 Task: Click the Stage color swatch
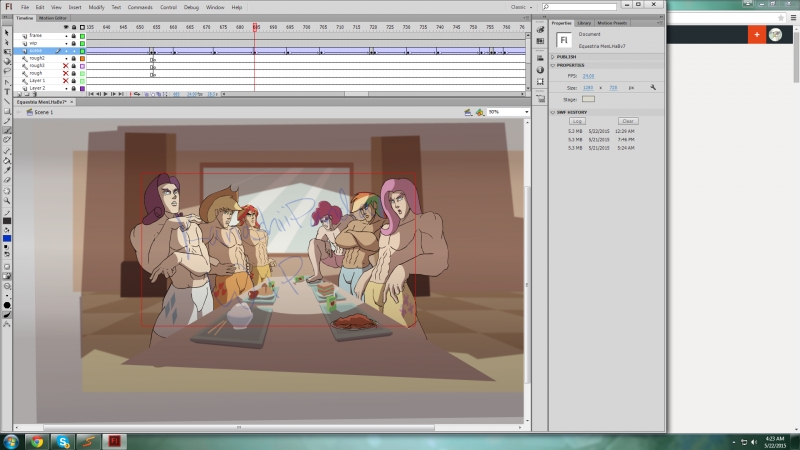point(588,99)
